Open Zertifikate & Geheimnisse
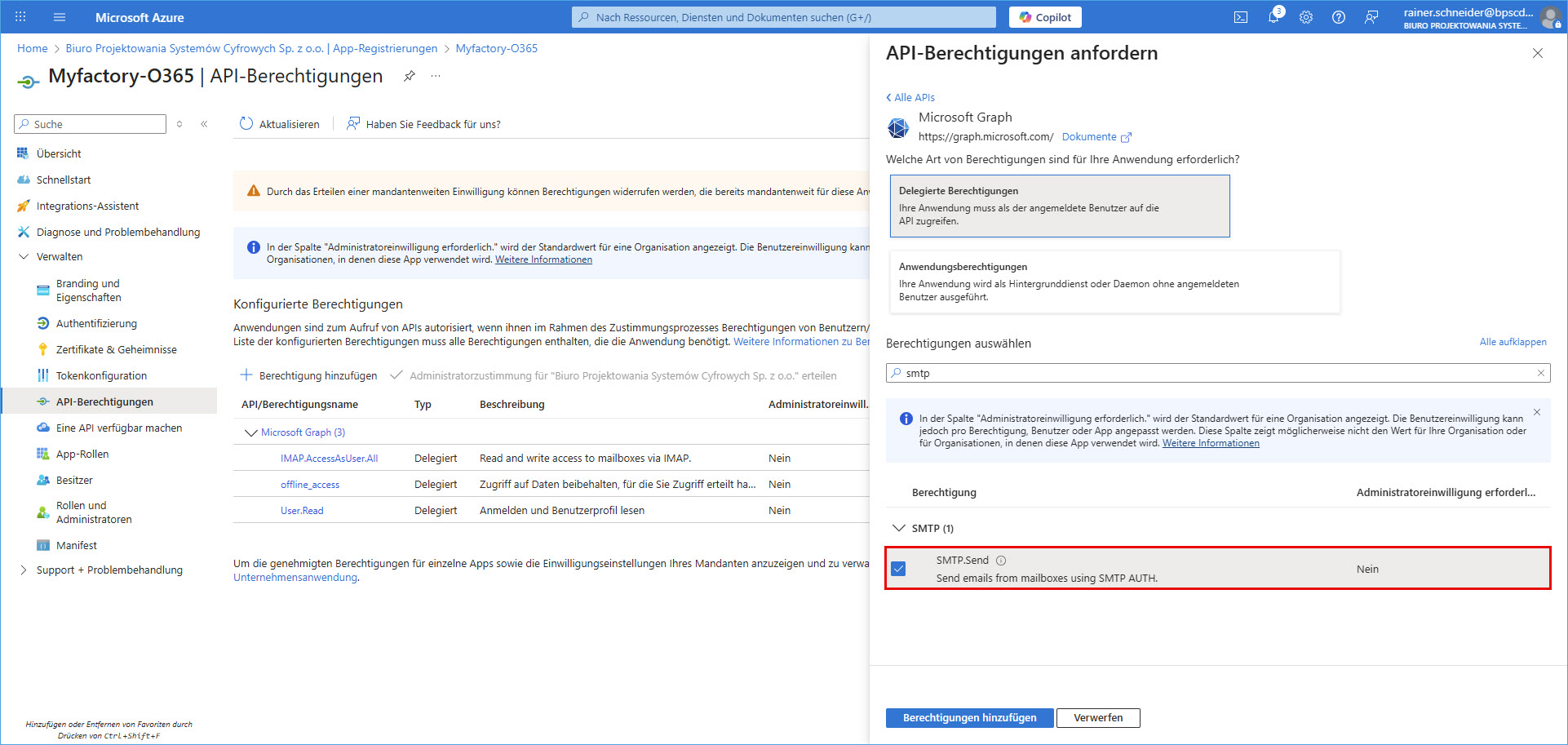1568x745 pixels. point(116,349)
